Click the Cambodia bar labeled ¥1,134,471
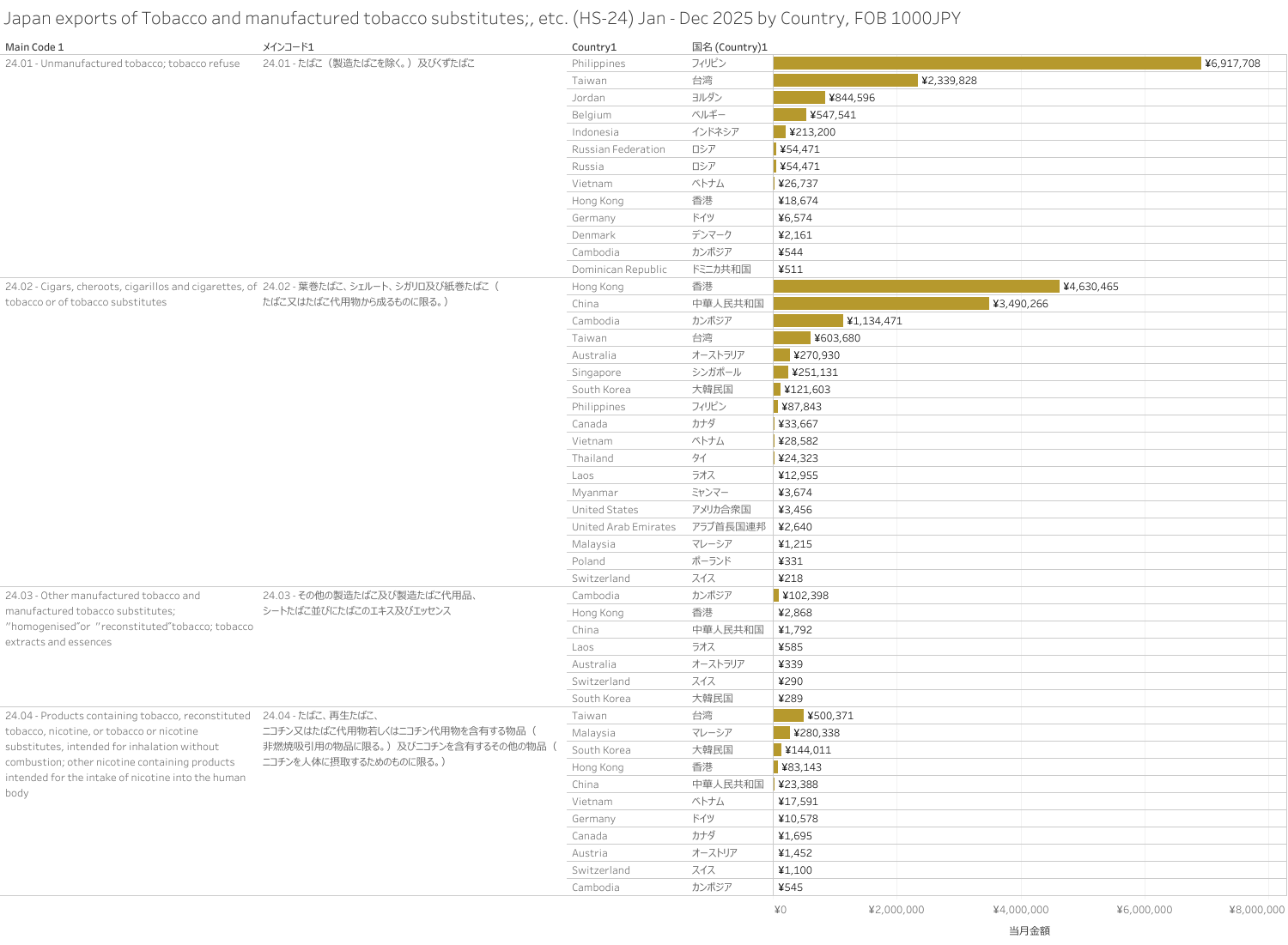Screen dimensions: 1288x945 808,321
